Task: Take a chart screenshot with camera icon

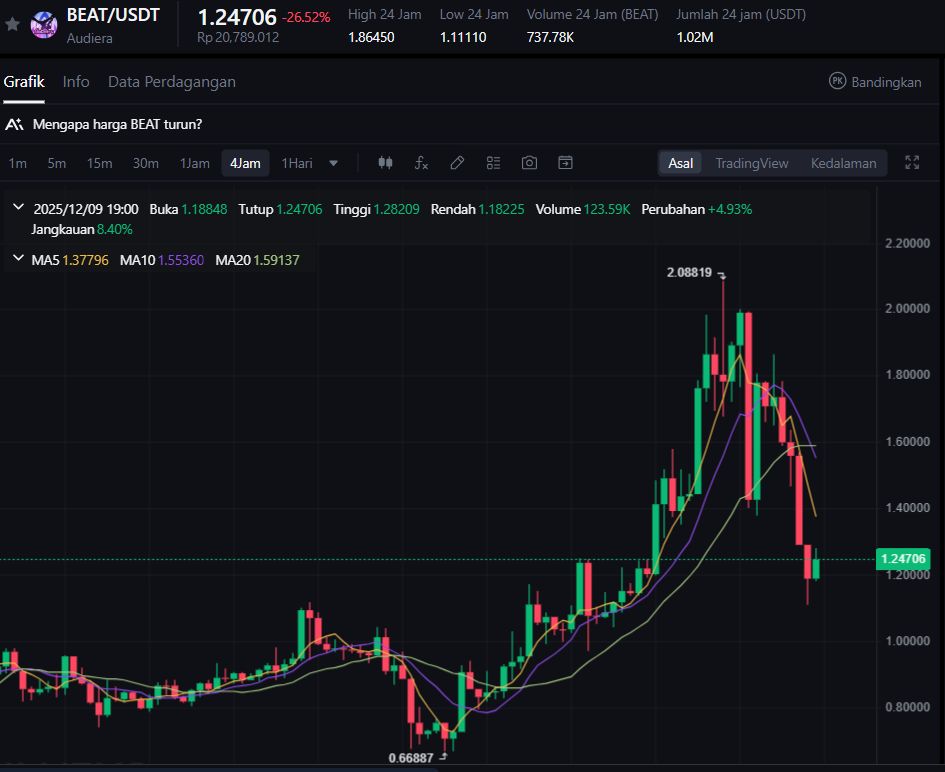Action: point(529,163)
